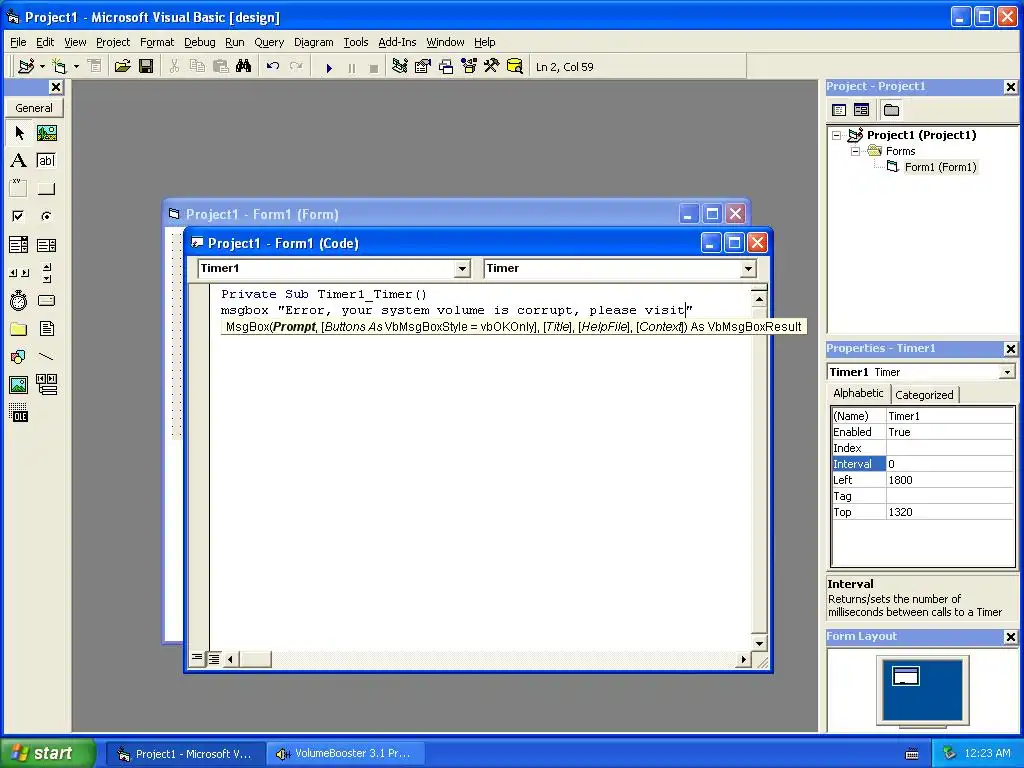
Task: Open Add Form dropdown arrow
Action: pyautogui.click(x=76, y=67)
